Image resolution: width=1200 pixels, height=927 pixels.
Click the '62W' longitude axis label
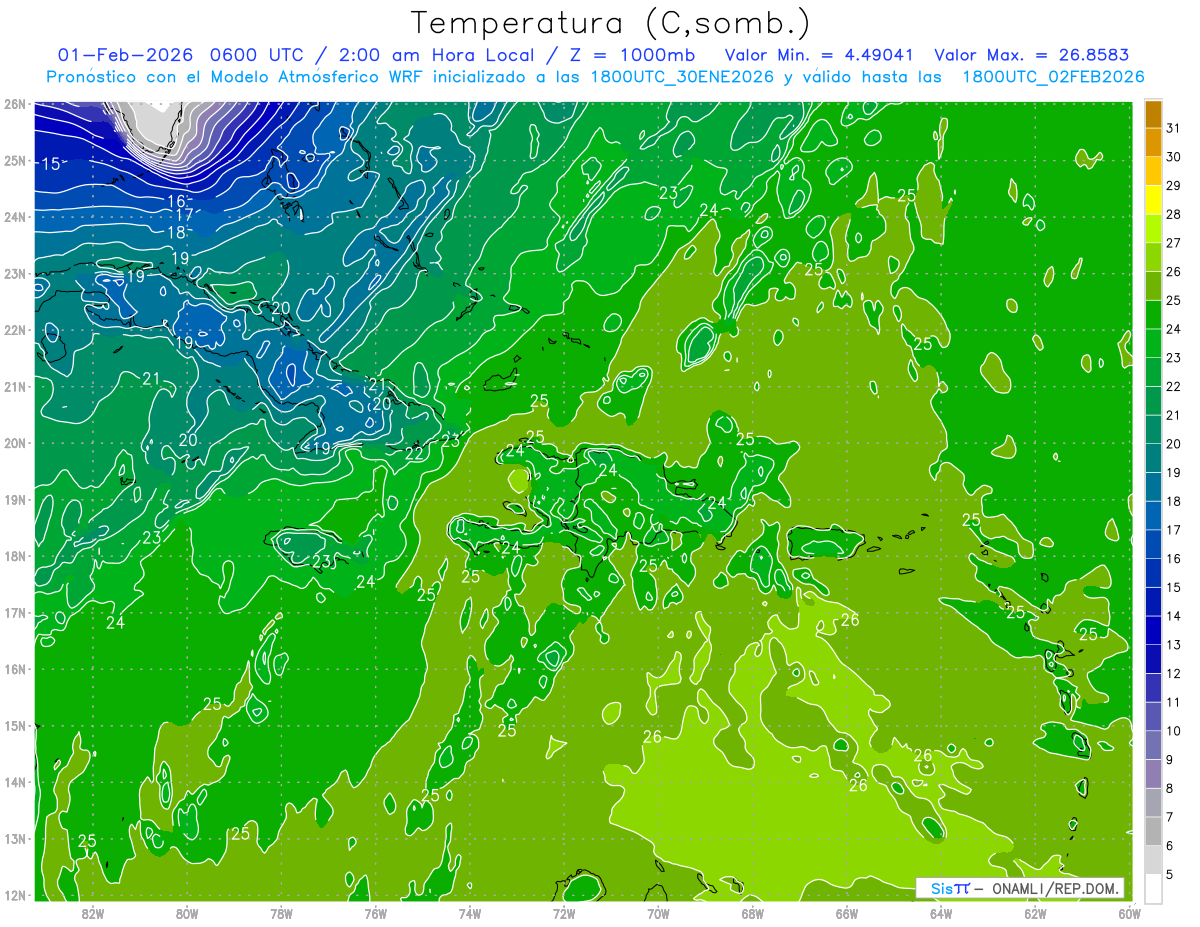[x=1035, y=912]
